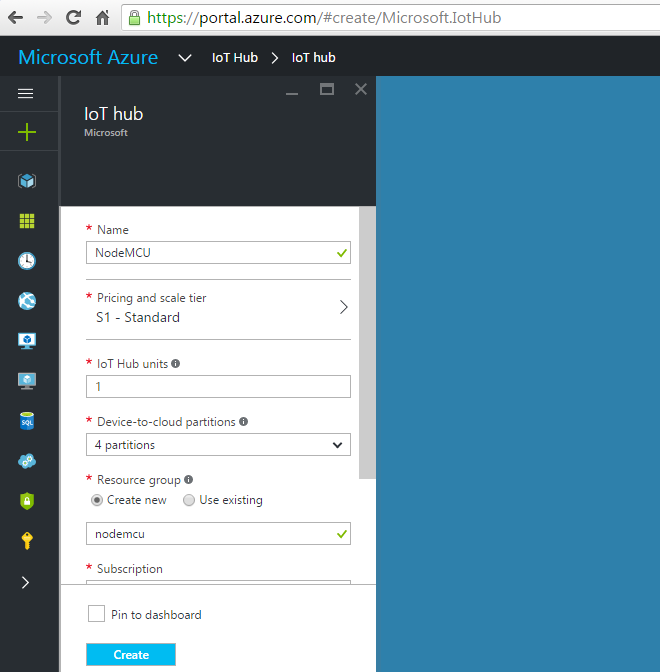The height and width of the screenshot is (672, 660).
Task: Maximize the IoT hub blade
Action: 327,89
